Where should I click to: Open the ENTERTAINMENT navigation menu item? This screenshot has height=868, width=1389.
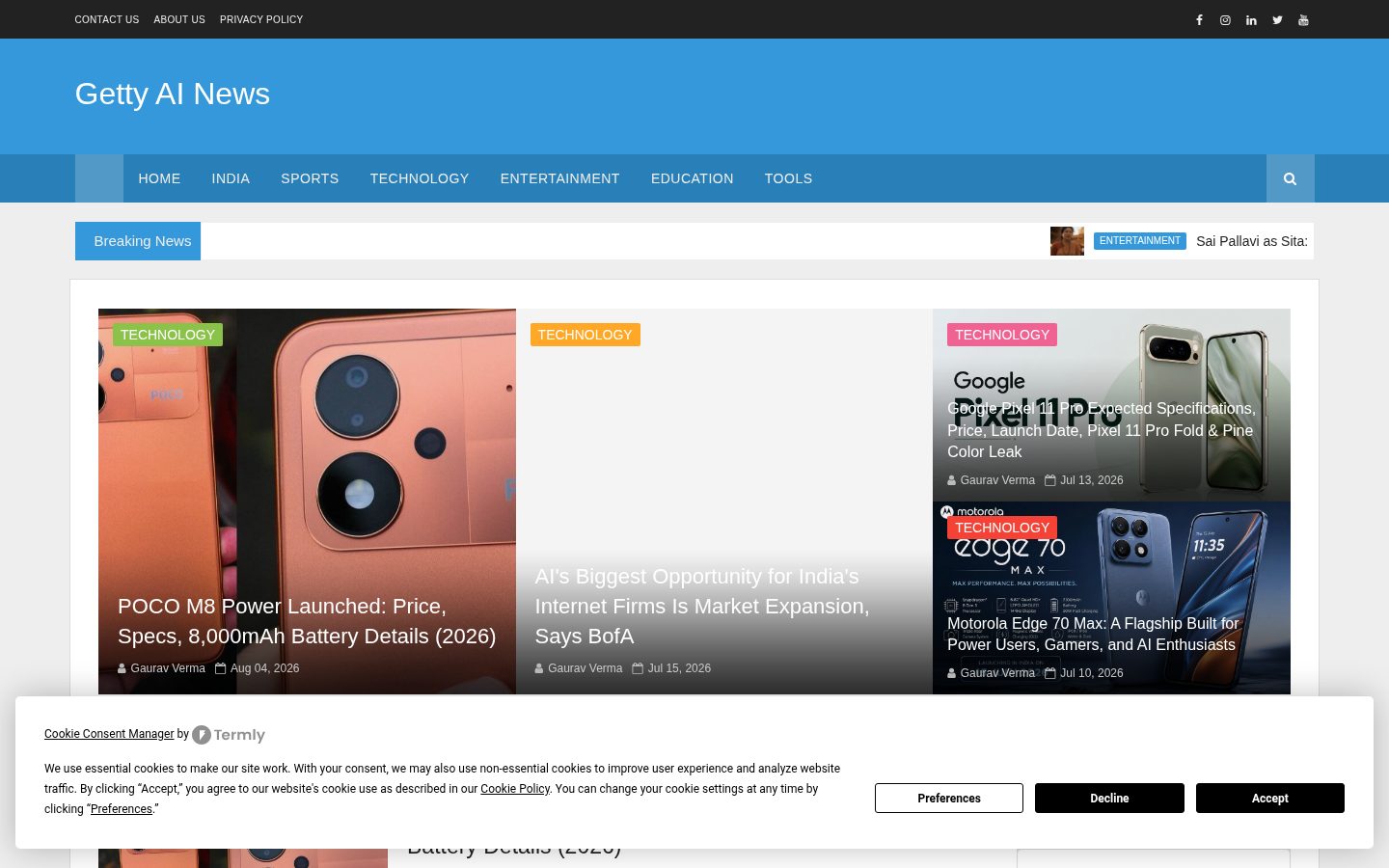pyautogui.click(x=559, y=178)
